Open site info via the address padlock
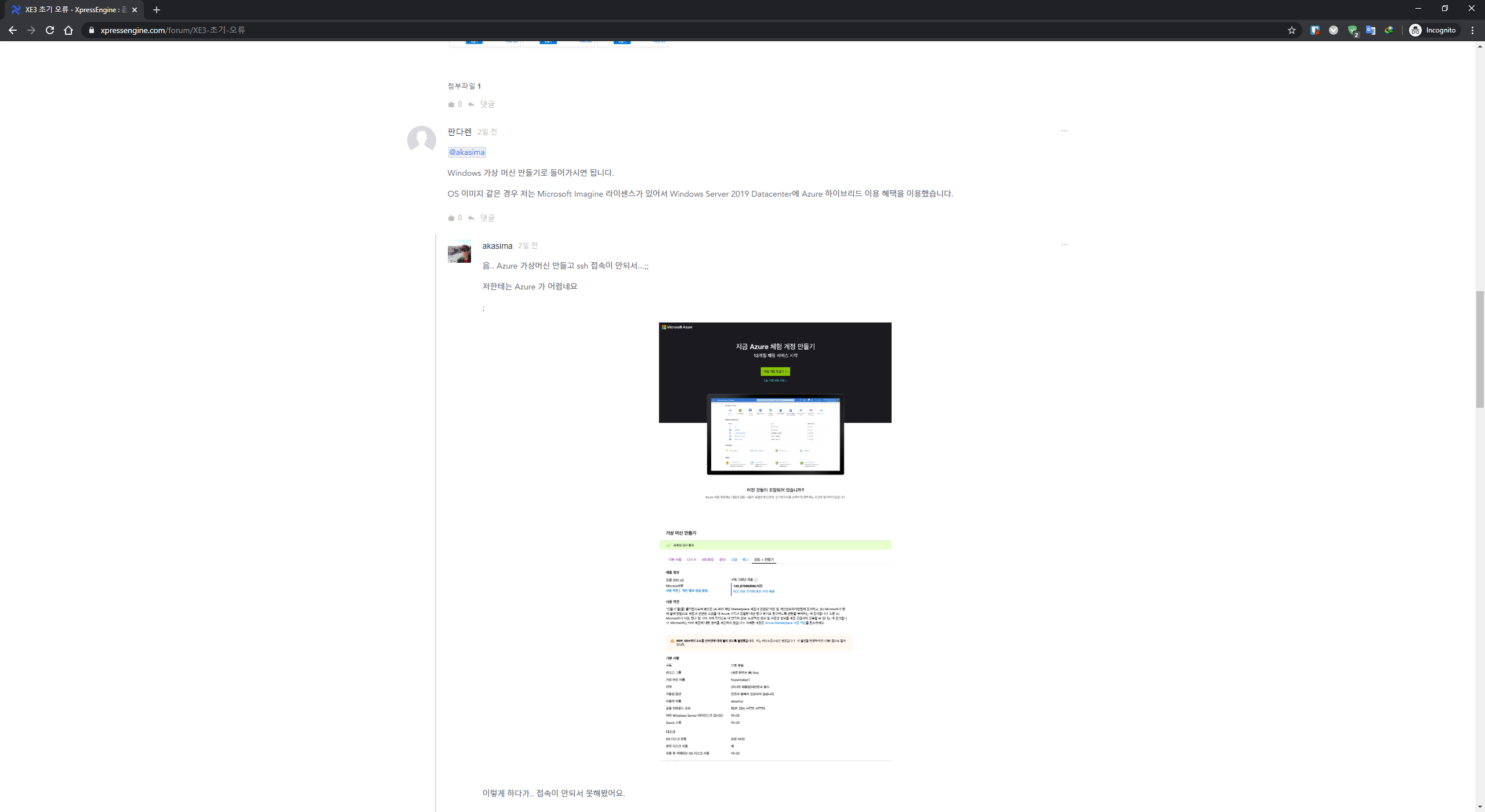Image resolution: width=1485 pixels, height=812 pixels. pyautogui.click(x=91, y=30)
